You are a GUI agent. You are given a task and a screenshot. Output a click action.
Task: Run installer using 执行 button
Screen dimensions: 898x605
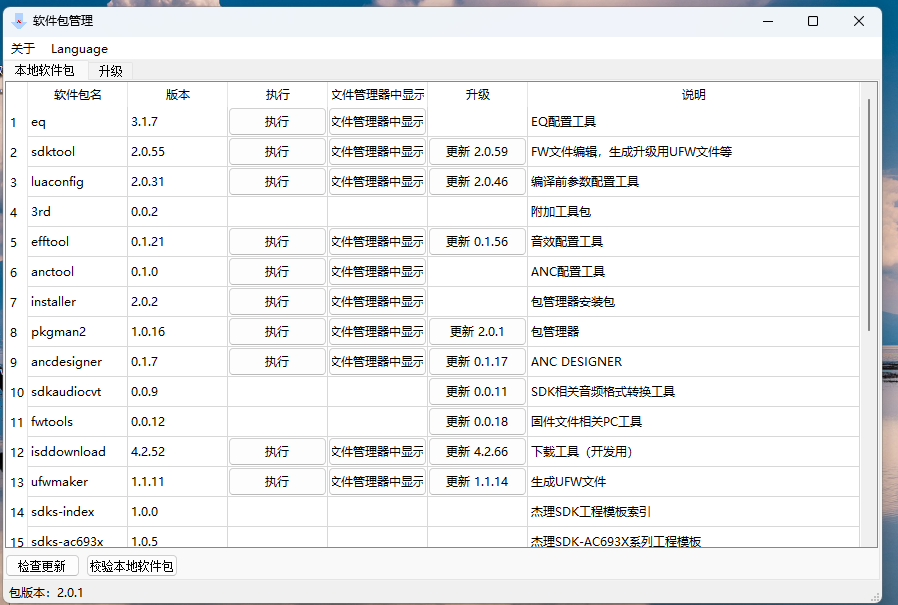coord(277,302)
